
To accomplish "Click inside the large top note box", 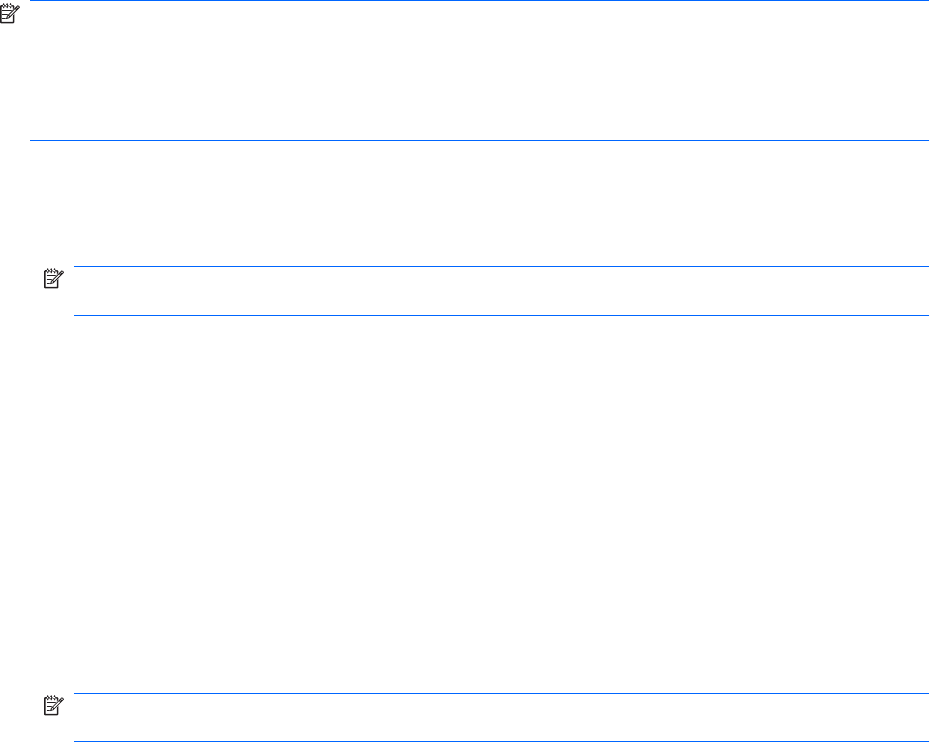I will [x=480, y=70].
